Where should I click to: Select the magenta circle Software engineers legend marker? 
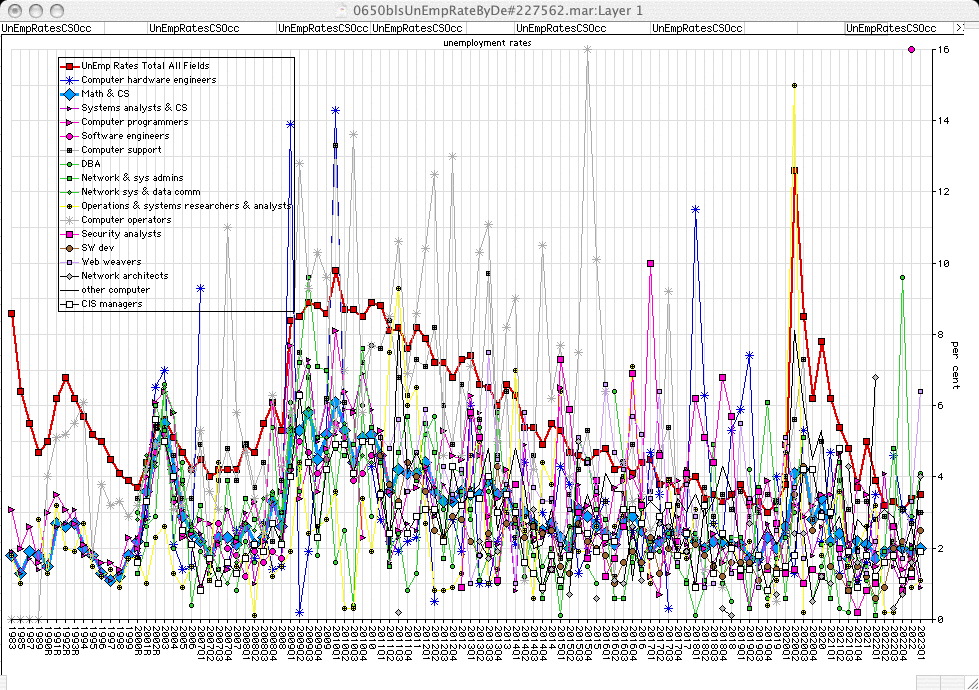(x=69, y=136)
